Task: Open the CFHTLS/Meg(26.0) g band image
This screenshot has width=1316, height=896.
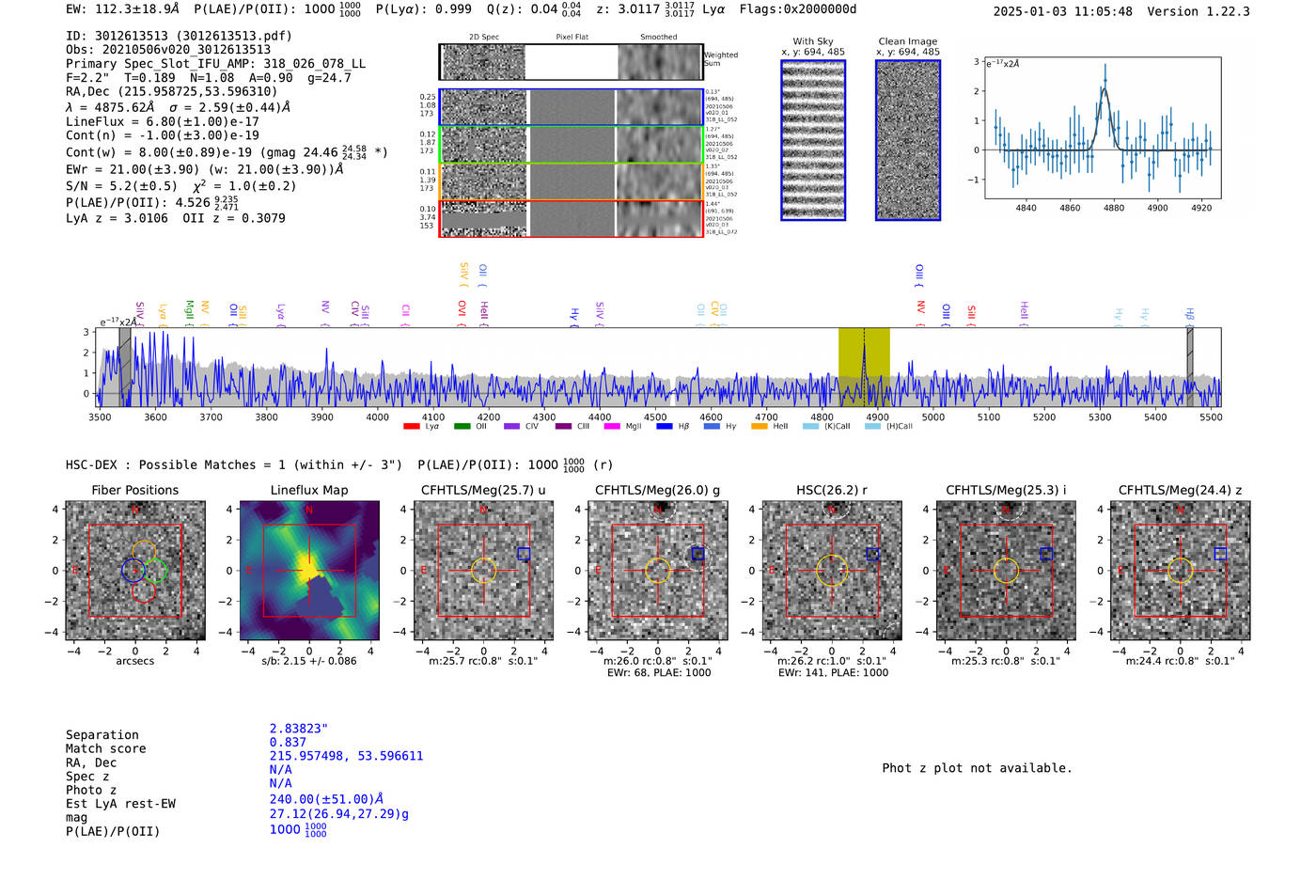Action: pyautogui.click(x=658, y=571)
